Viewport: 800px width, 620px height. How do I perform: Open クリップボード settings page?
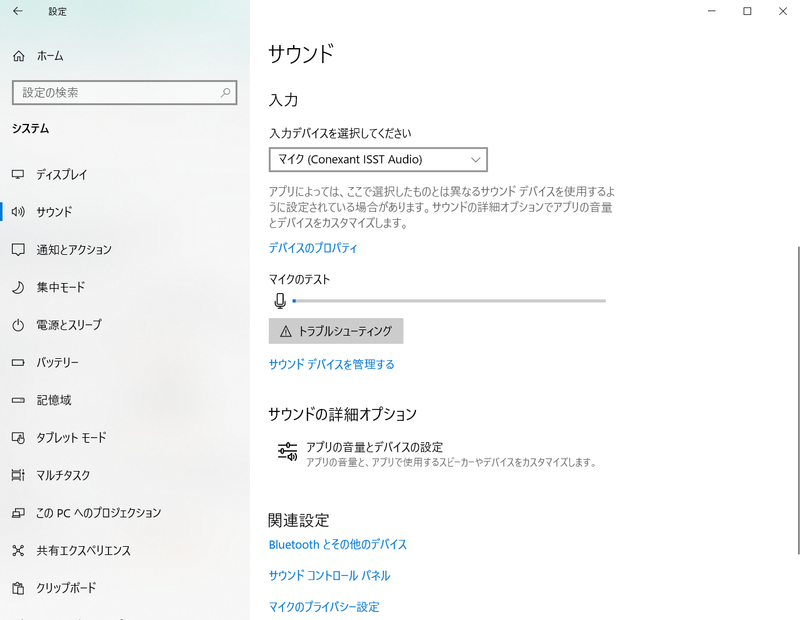tap(66, 588)
